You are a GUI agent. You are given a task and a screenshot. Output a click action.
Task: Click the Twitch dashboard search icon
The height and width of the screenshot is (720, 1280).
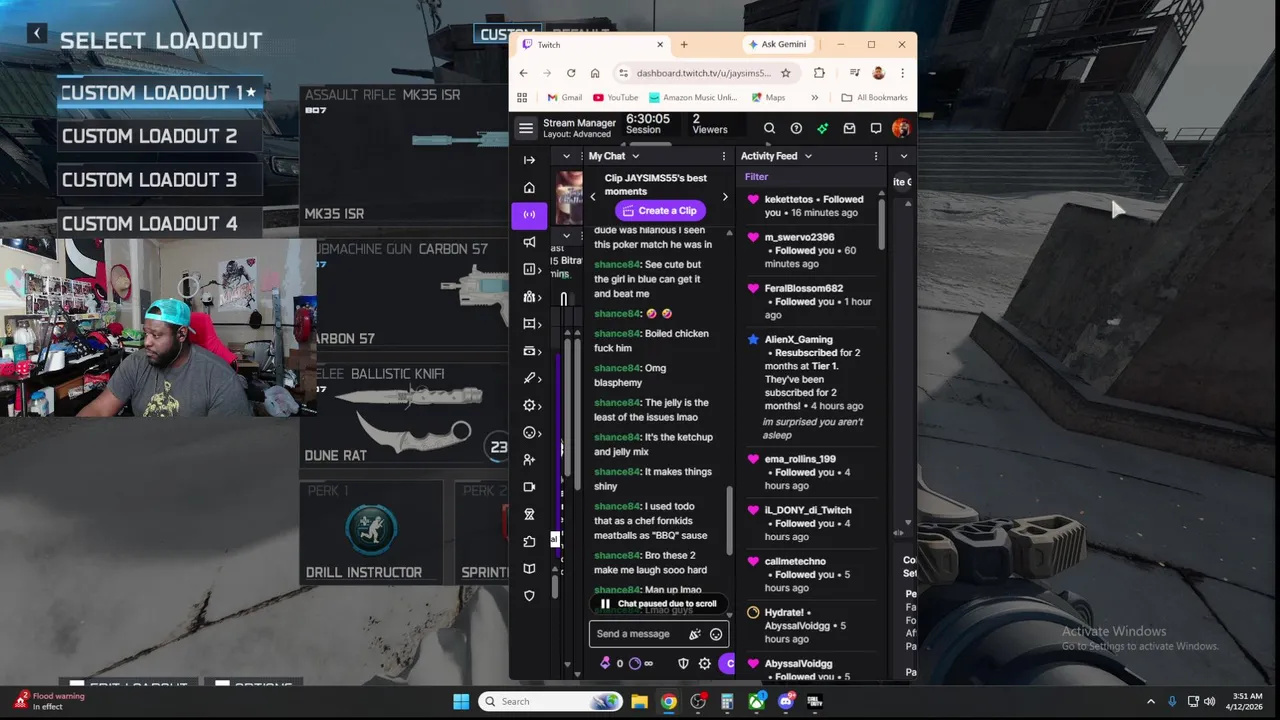pos(769,128)
